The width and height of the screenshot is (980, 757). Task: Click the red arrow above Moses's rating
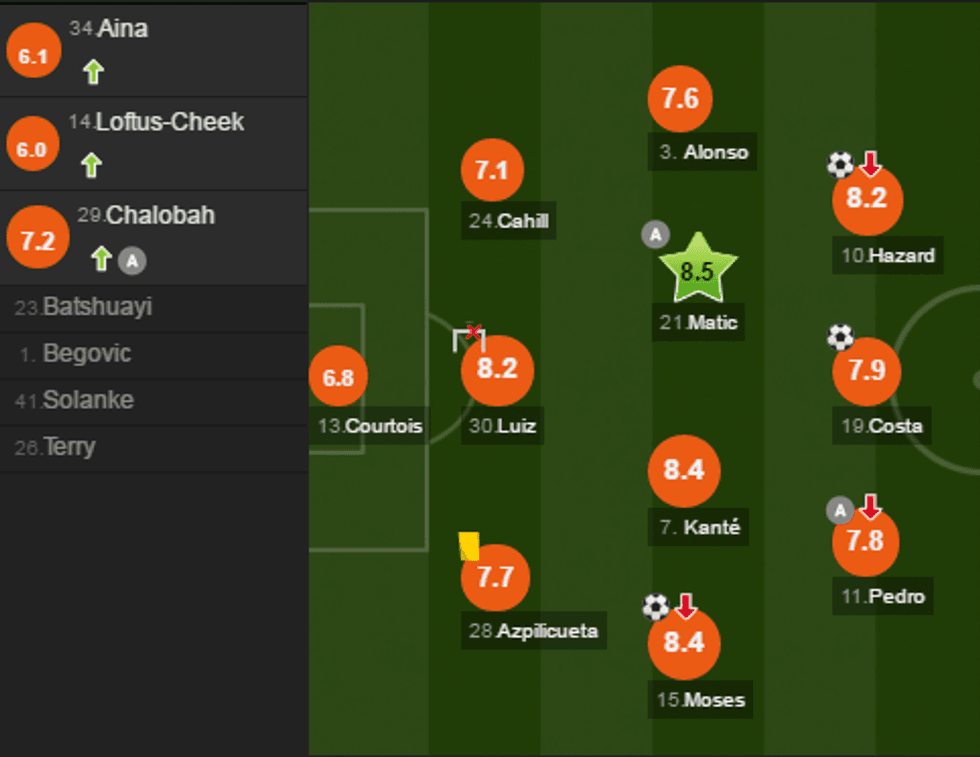click(x=686, y=606)
